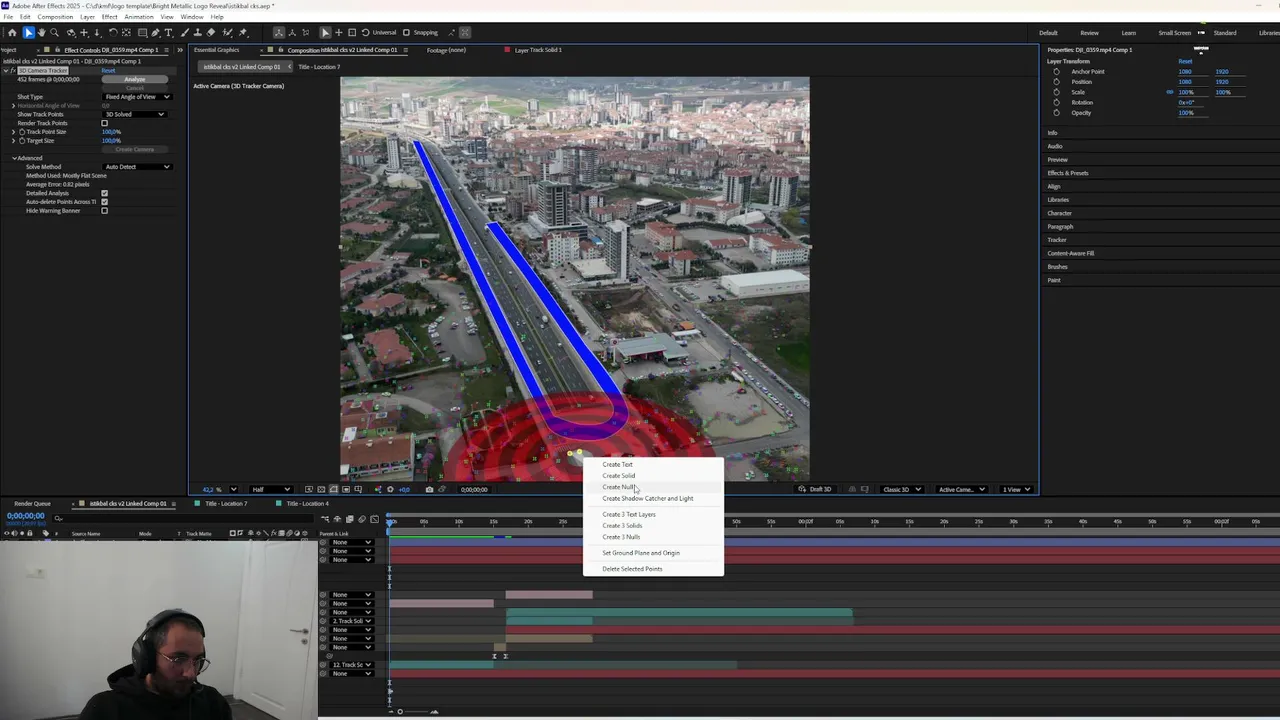Open the Classic 3D renderer dropdown
The image size is (1280, 720).
pos(900,489)
